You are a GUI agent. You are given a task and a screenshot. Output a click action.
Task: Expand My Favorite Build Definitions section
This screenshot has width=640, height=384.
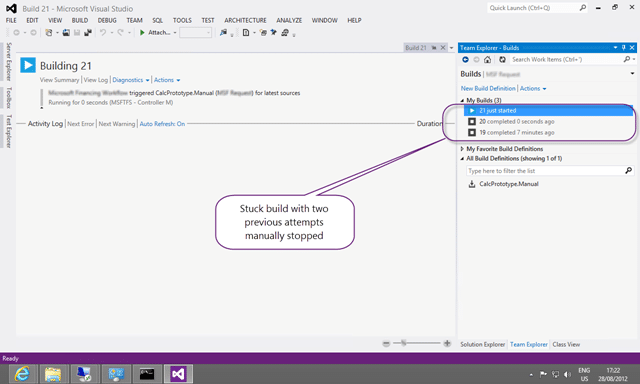tap(462, 149)
